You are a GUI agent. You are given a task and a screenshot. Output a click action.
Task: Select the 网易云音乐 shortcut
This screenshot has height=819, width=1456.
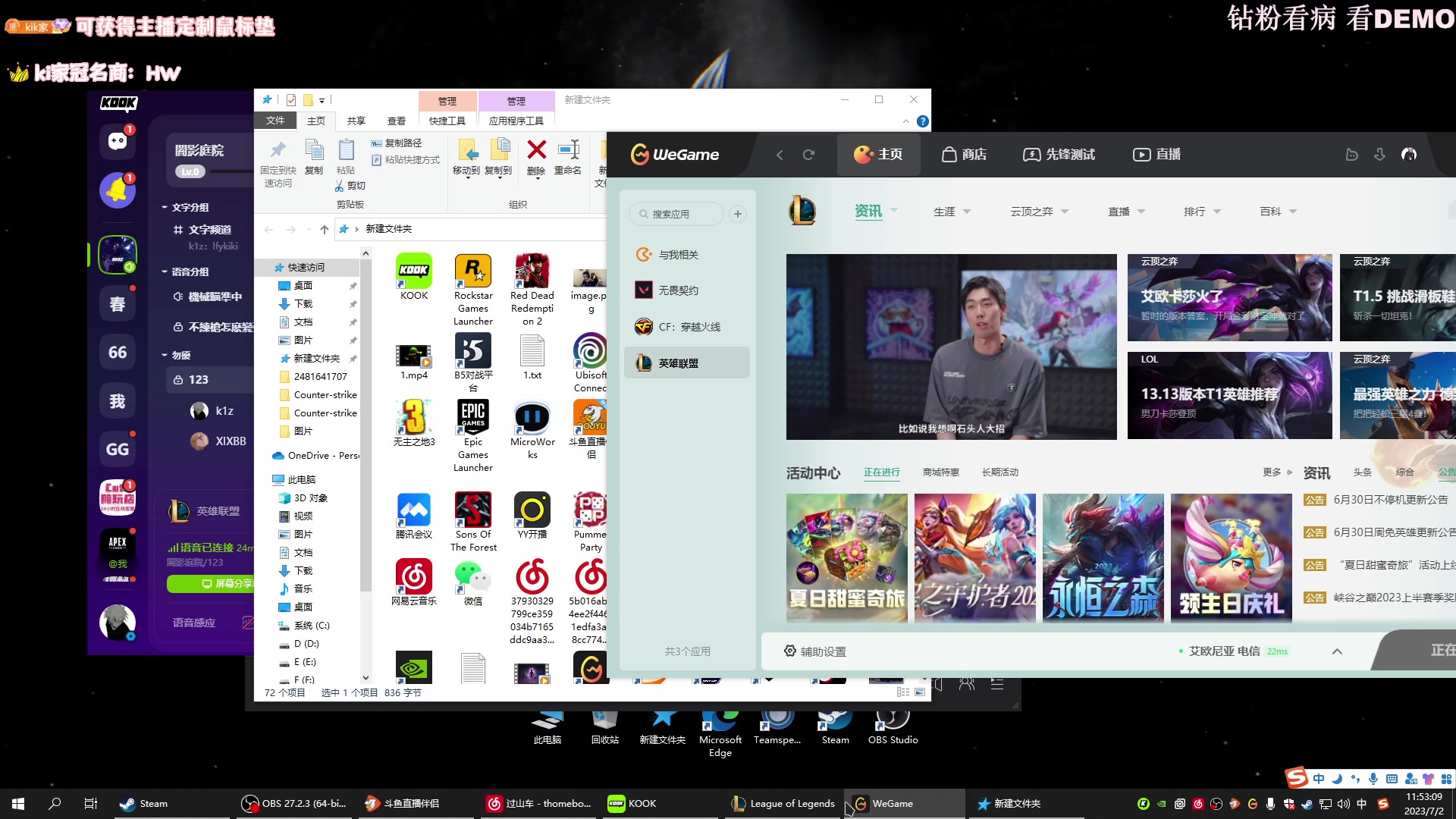[x=414, y=582]
